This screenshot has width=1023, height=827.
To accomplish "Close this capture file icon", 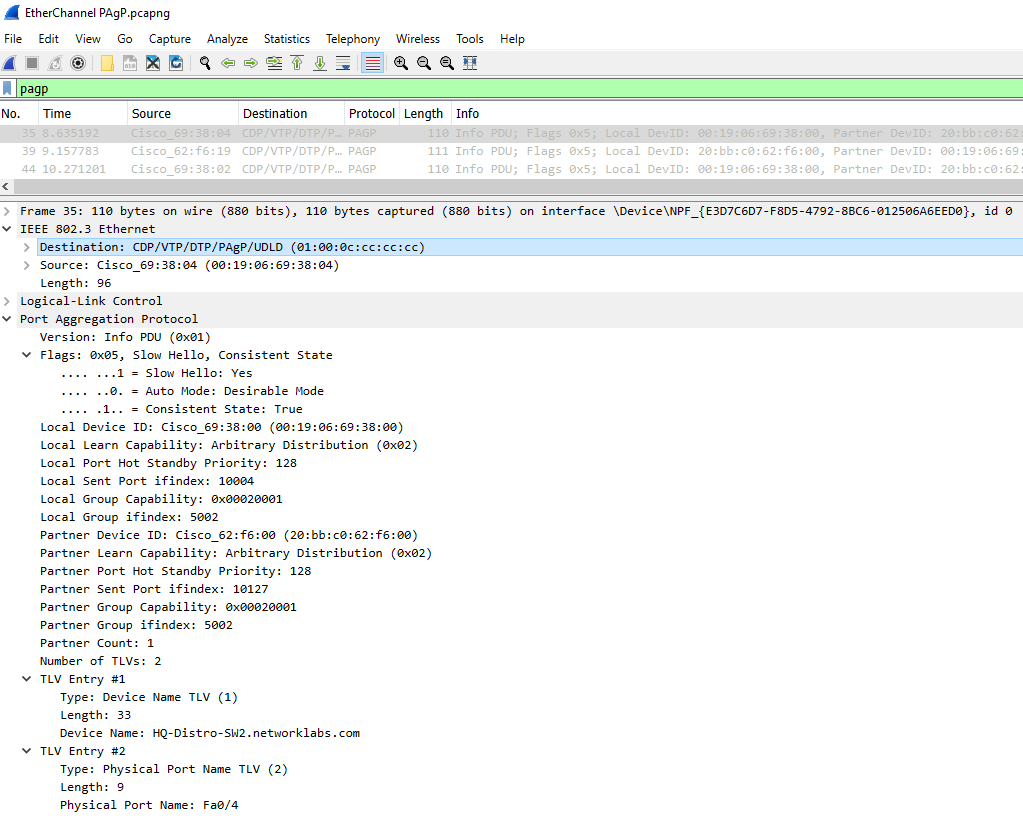I will (x=153, y=63).
